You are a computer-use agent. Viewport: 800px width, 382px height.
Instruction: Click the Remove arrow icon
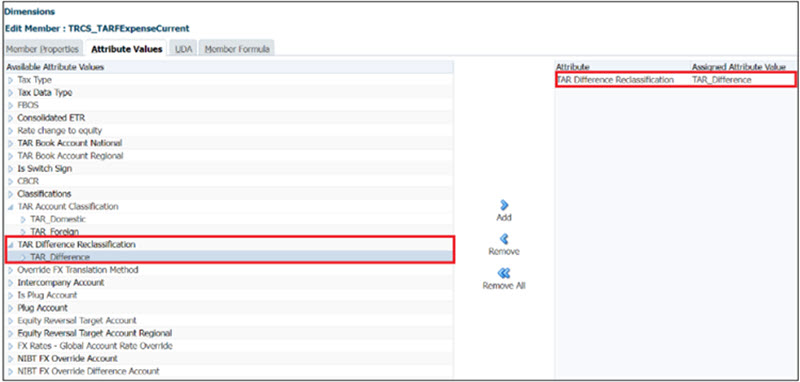click(504, 239)
